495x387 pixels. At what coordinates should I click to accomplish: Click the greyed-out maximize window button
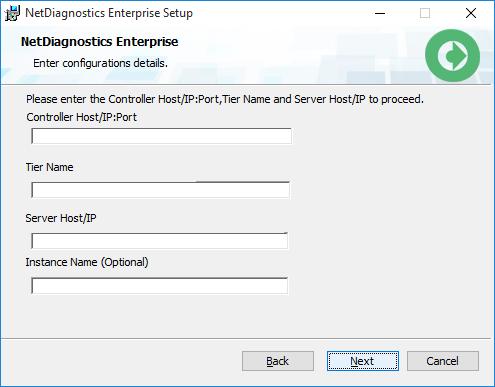(425, 13)
